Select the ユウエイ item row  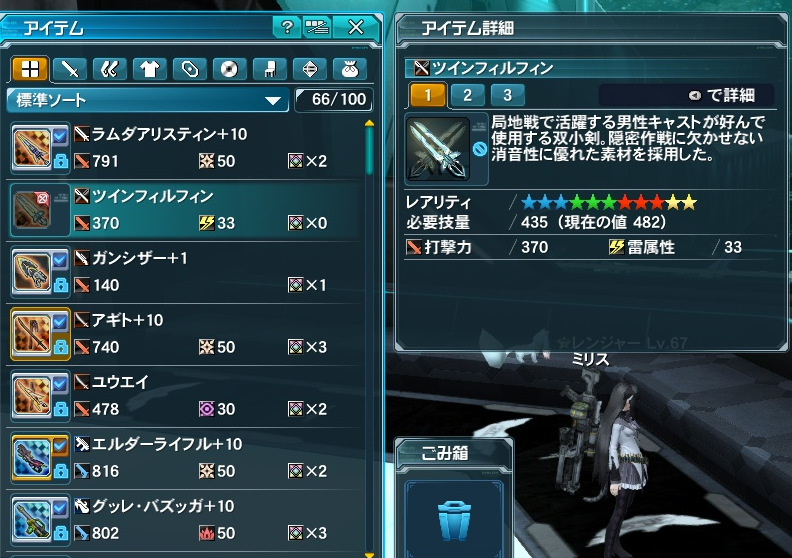pos(187,396)
